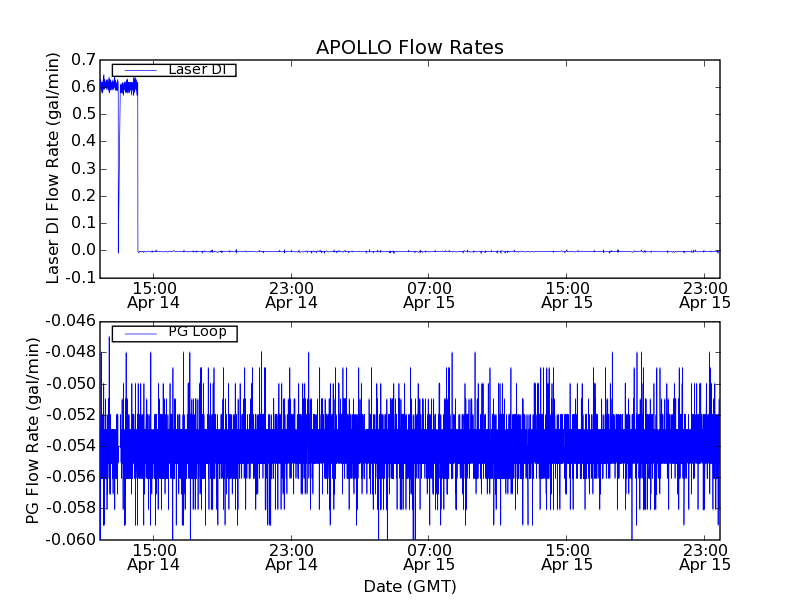Click the 0.0 tick label on top plot
Viewport: 800px width, 600px height.
[x=84, y=250]
